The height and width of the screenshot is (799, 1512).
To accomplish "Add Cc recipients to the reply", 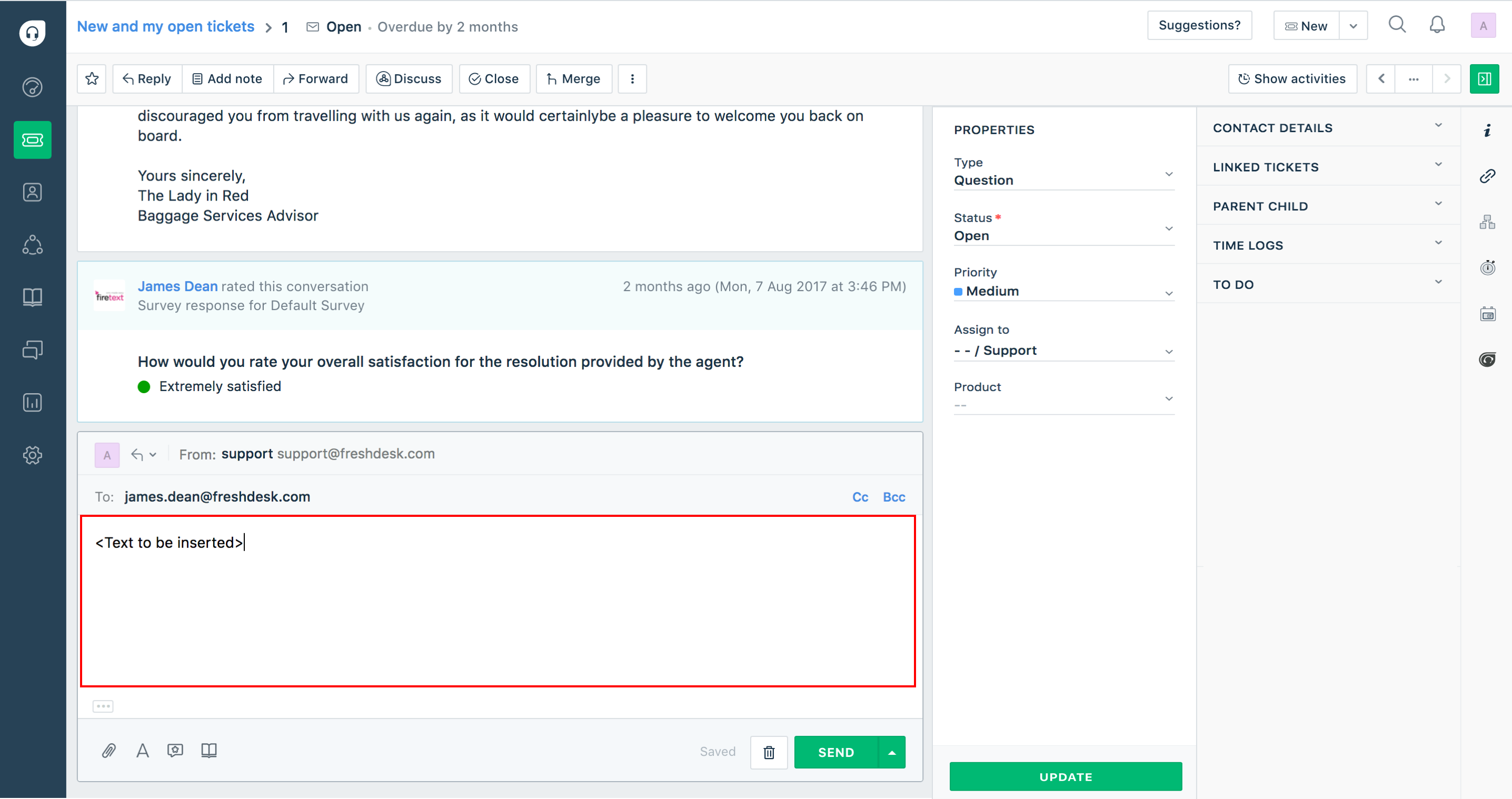I will tap(860, 496).
